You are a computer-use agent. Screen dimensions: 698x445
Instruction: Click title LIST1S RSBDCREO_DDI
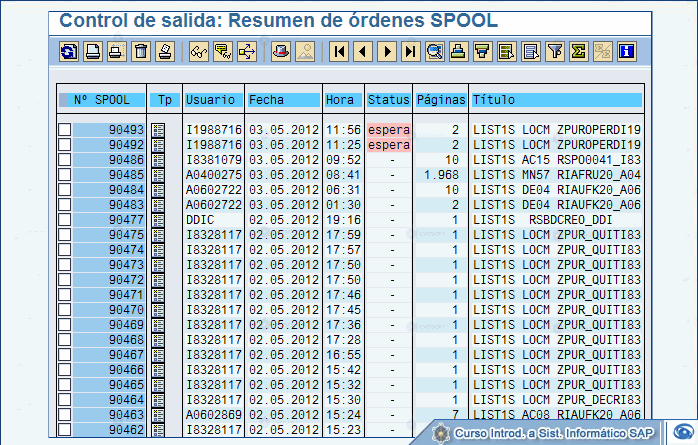542,220
